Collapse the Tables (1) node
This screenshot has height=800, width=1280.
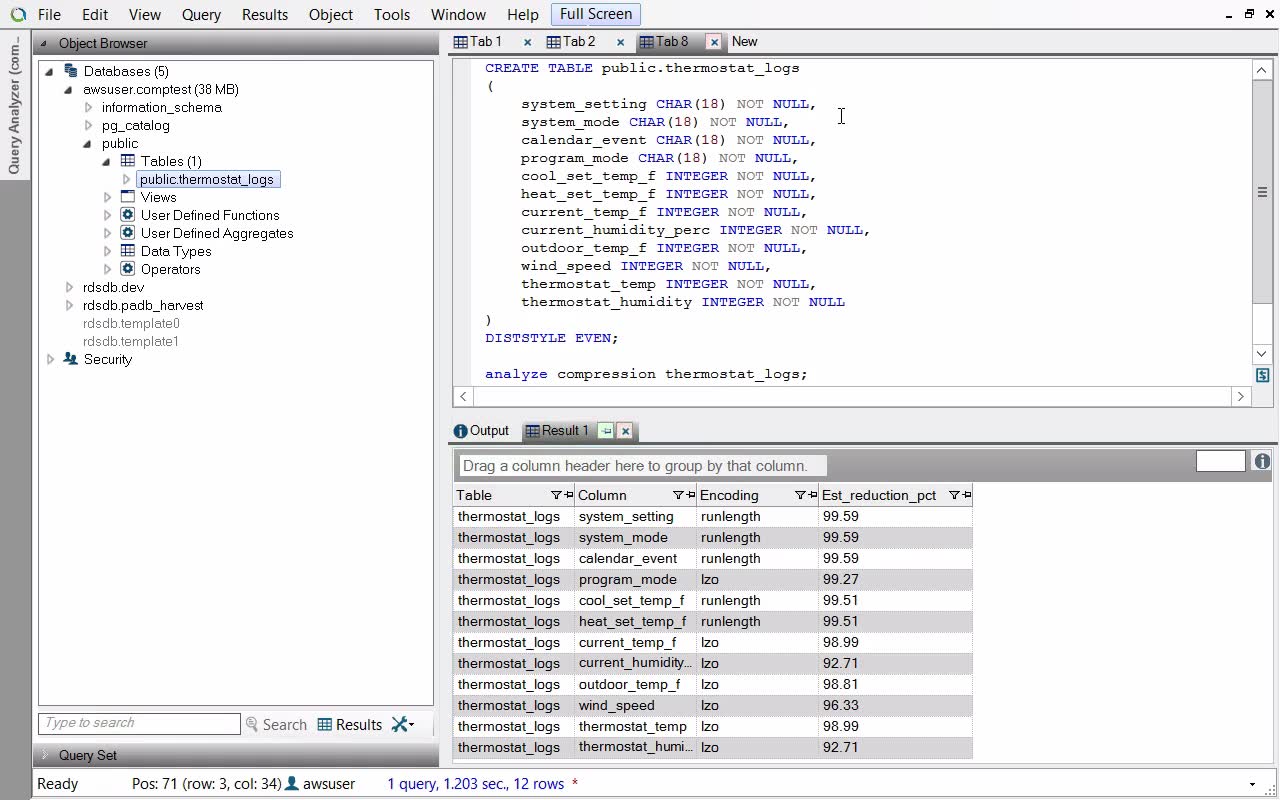[x=107, y=161]
